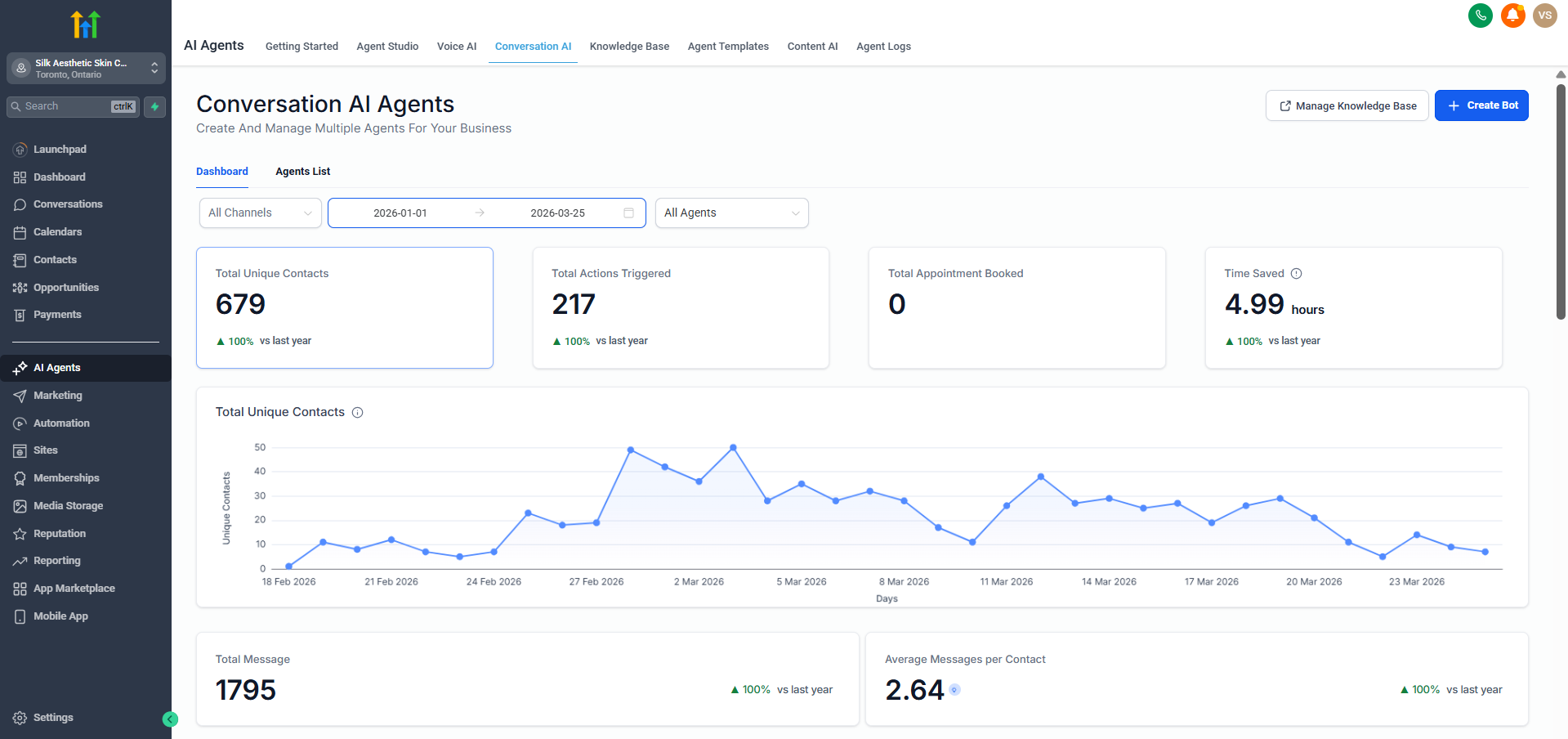
Task: Click the Time Saved info icon
Action: click(x=1296, y=274)
